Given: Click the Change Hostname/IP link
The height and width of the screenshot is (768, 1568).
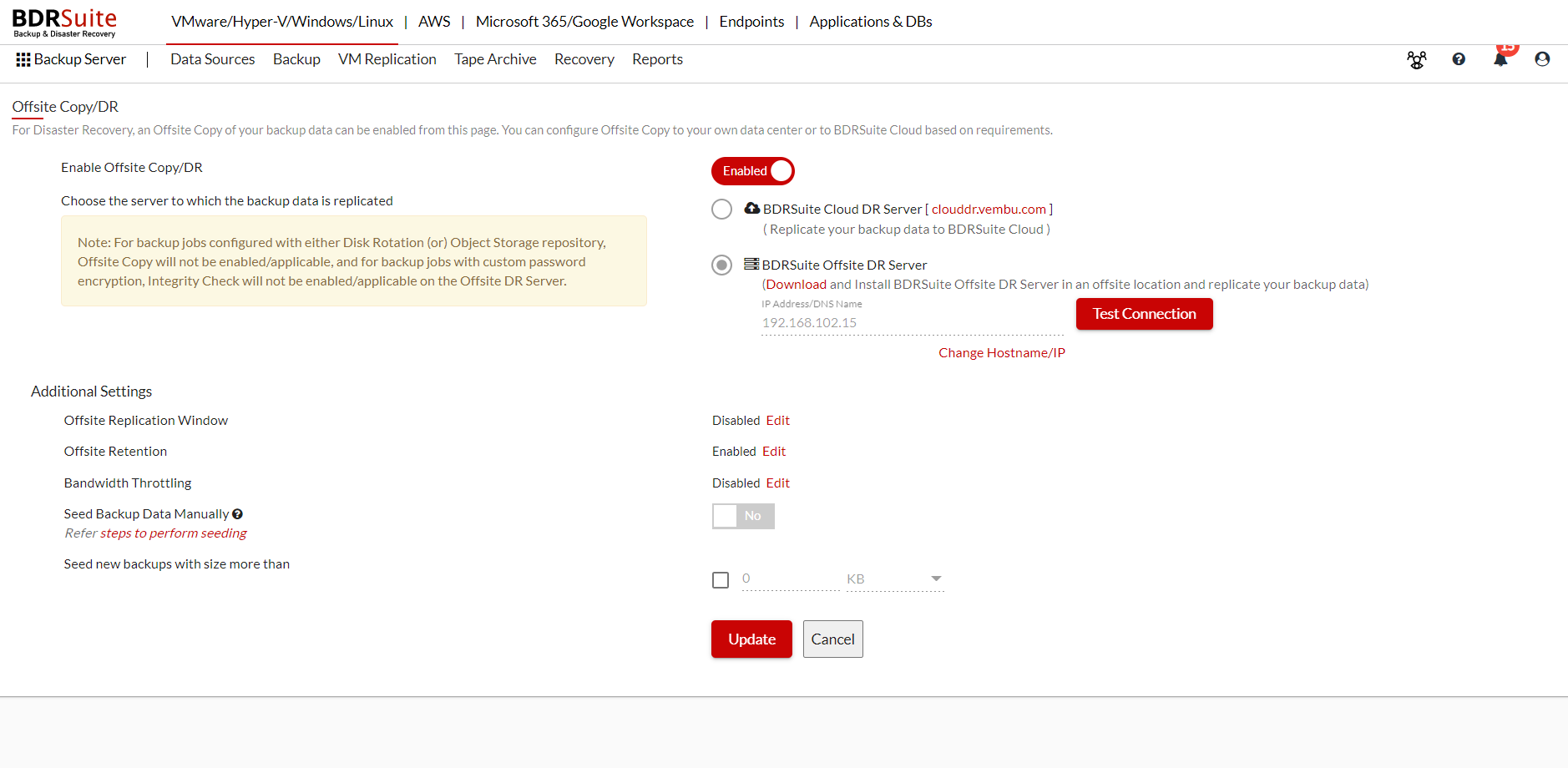Looking at the screenshot, I should click(x=1002, y=353).
